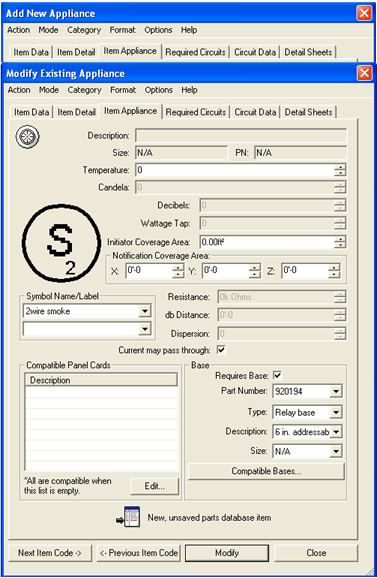
Task: Click the Close button at bottom
Action: click(x=316, y=553)
